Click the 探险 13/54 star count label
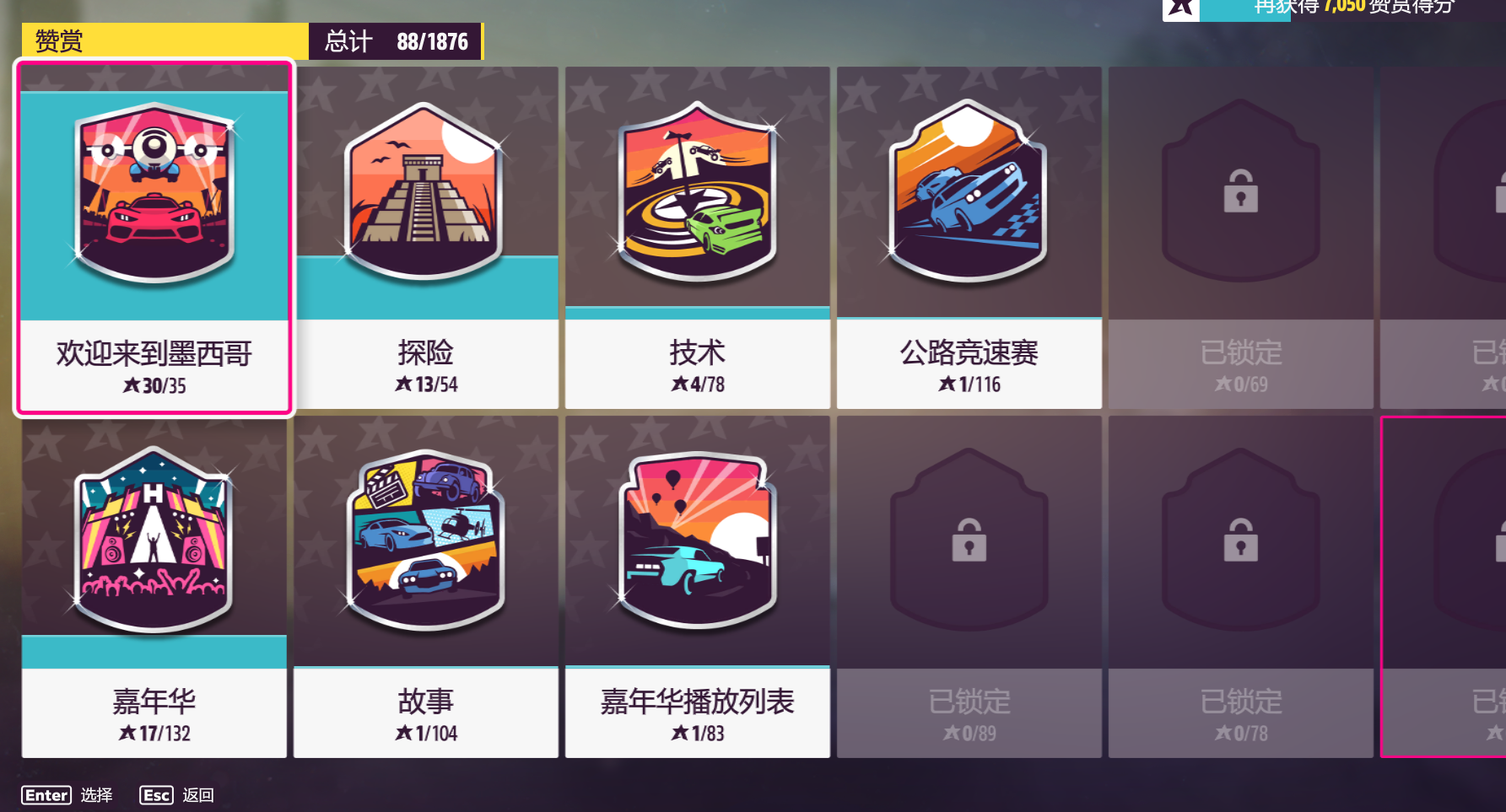The width and height of the screenshot is (1506, 812). 426,384
